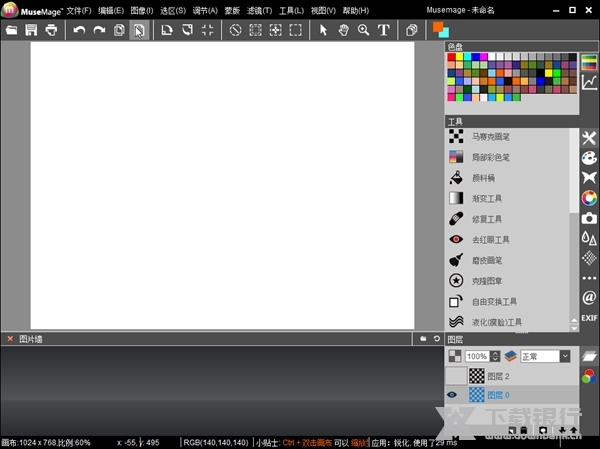This screenshot has width=600, height=449.
Task: Click the Undo arrow in toolbar
Action: click(79, 30)
